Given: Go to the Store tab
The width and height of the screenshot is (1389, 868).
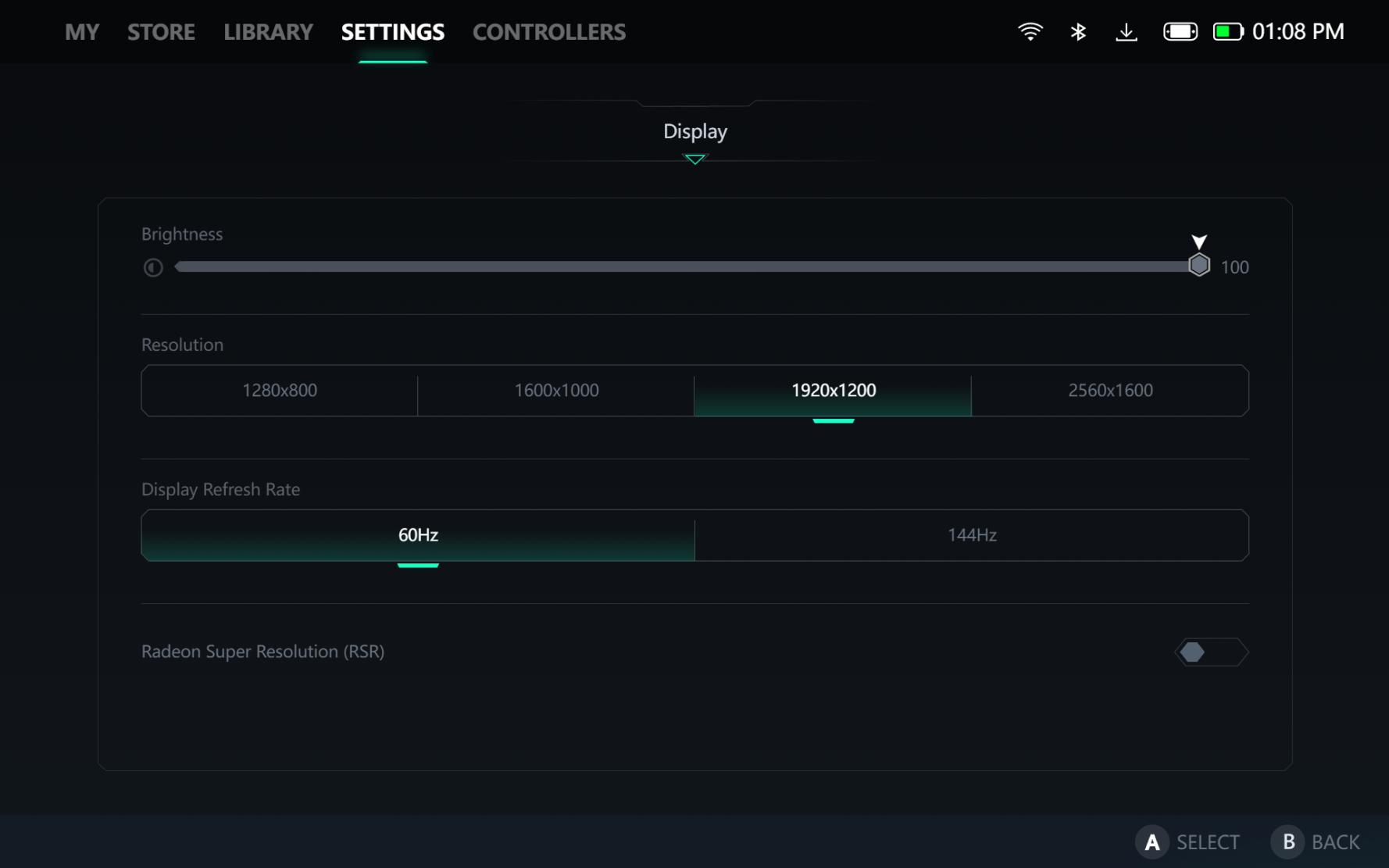Looking at the screenshot, I should pos(161,32).
